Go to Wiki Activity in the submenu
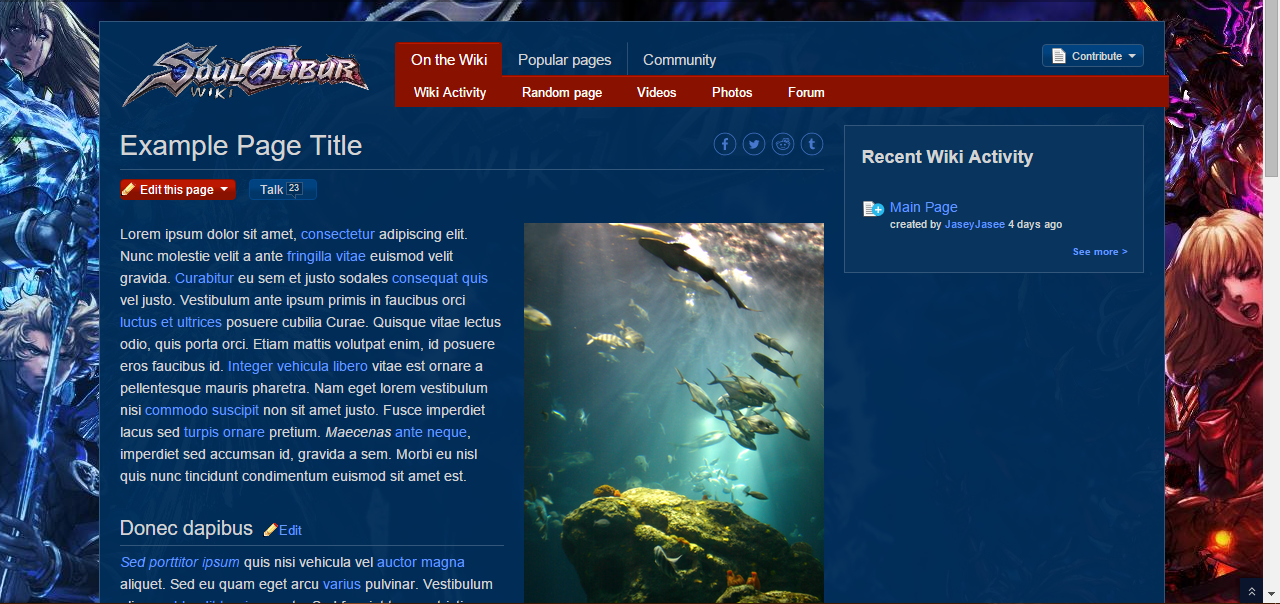The width and height of the screenshot is (1280, 604). point(450,93)
